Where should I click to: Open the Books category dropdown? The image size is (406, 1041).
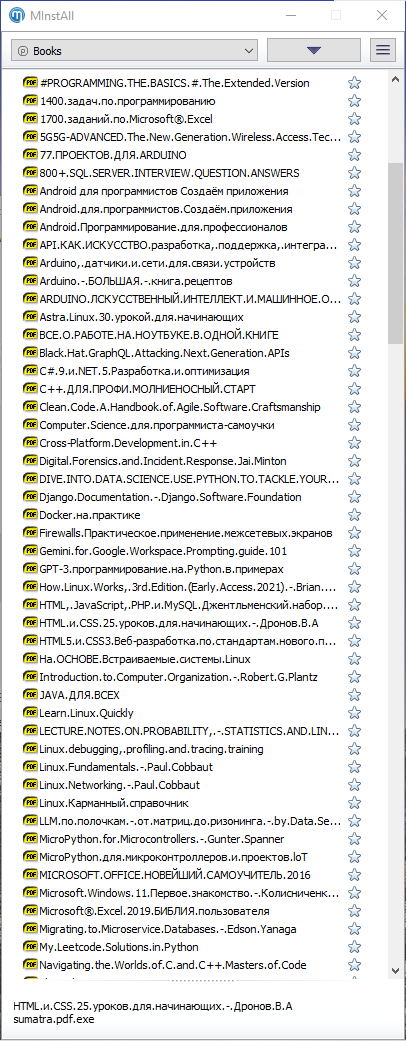click(134, 50)
